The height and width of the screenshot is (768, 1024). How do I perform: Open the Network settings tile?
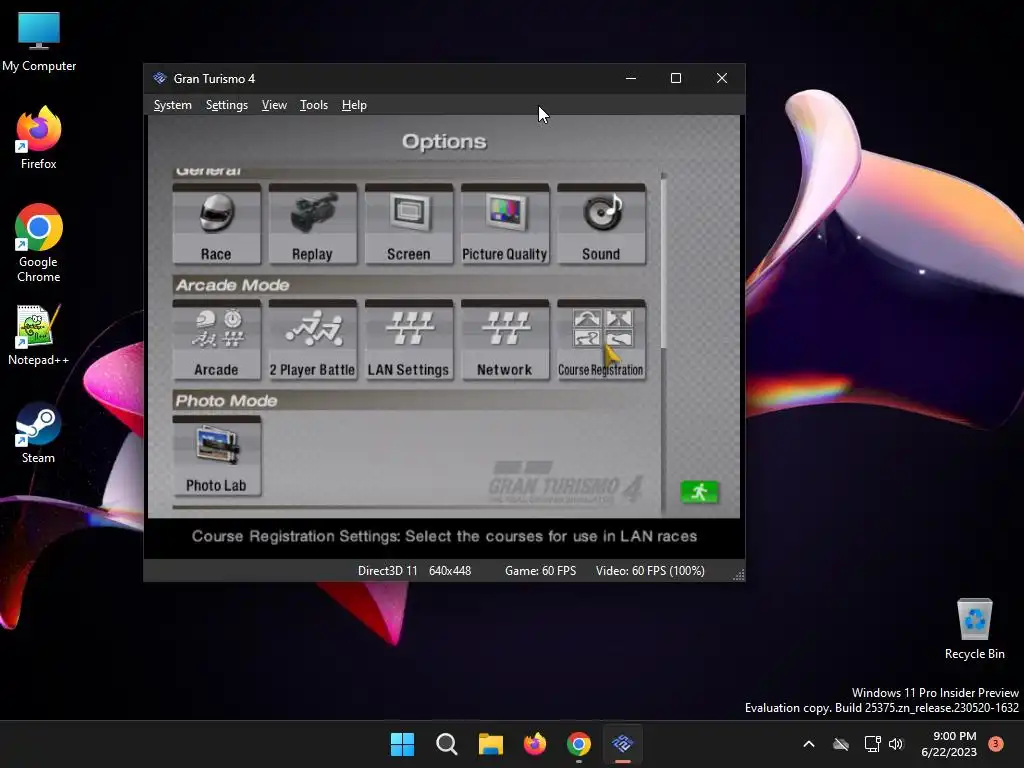tap(505, 340)
